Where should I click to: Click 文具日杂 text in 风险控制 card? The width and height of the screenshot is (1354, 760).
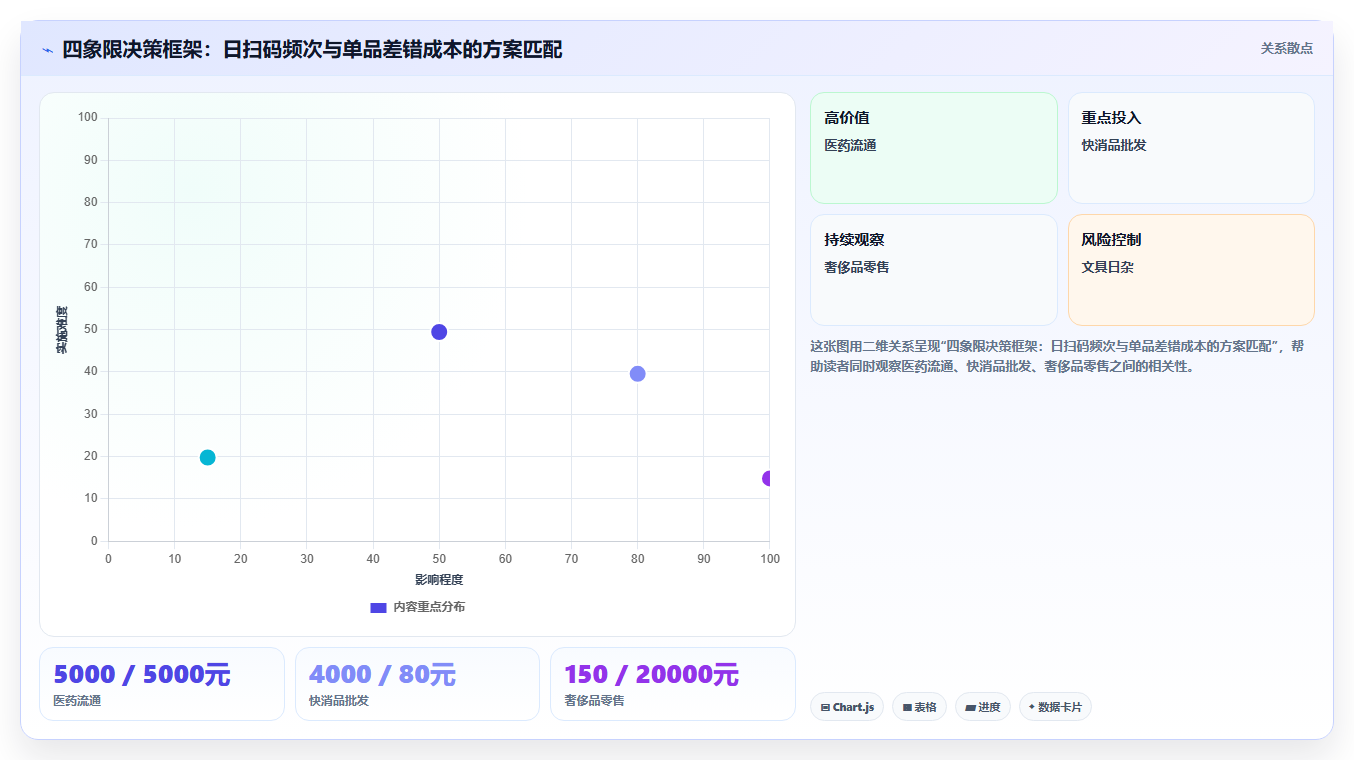click(1107, 267)
